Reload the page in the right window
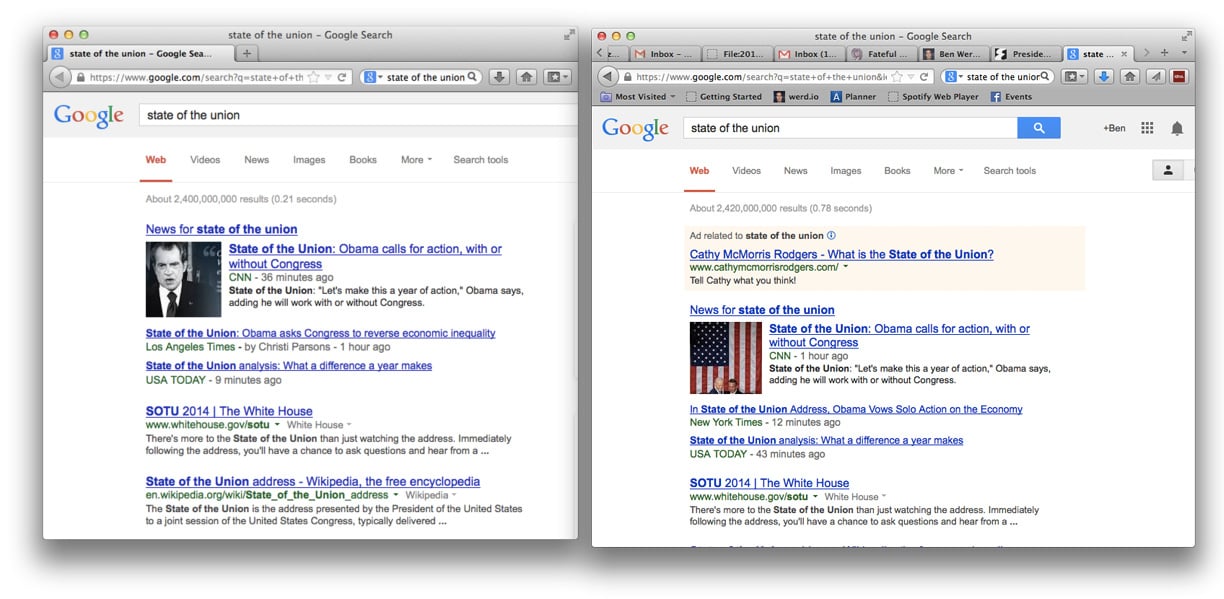The width and height of the screenshot is (1224, 599). (922, 76)
